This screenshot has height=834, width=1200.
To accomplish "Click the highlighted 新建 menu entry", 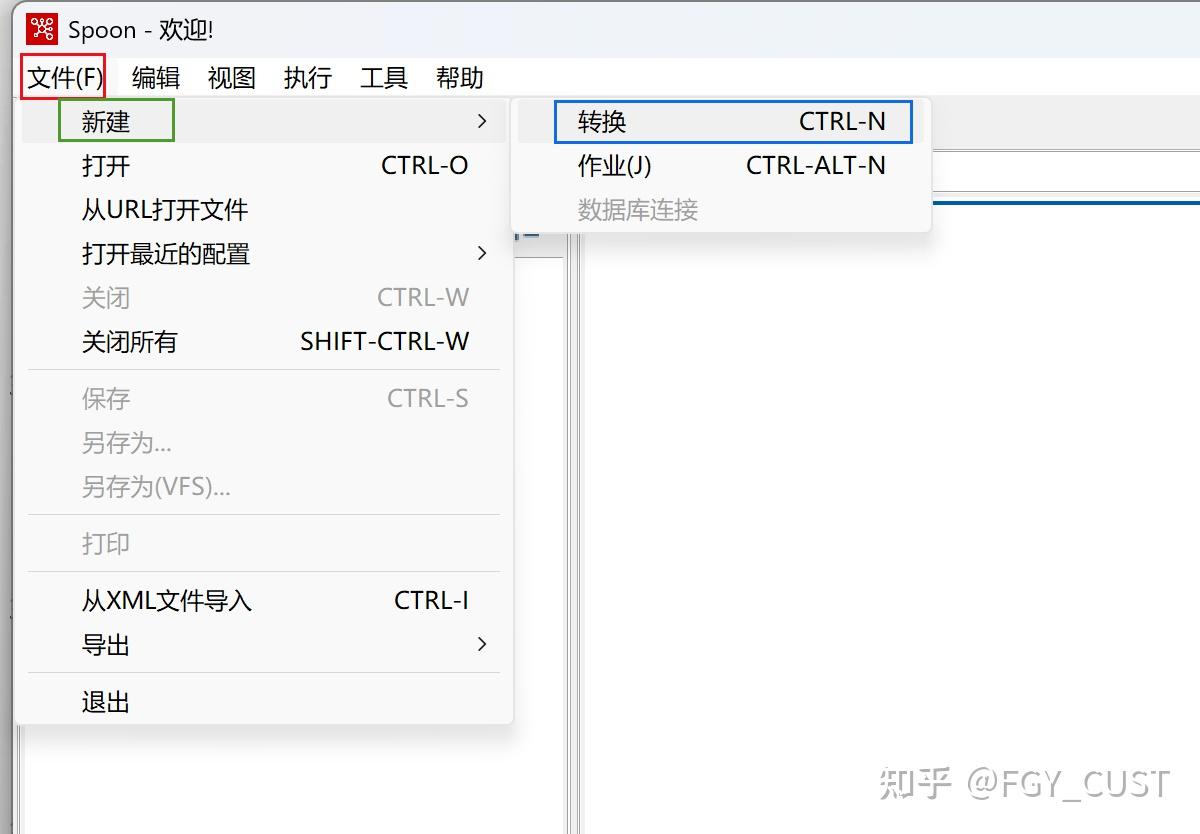I will coord(106,121).
